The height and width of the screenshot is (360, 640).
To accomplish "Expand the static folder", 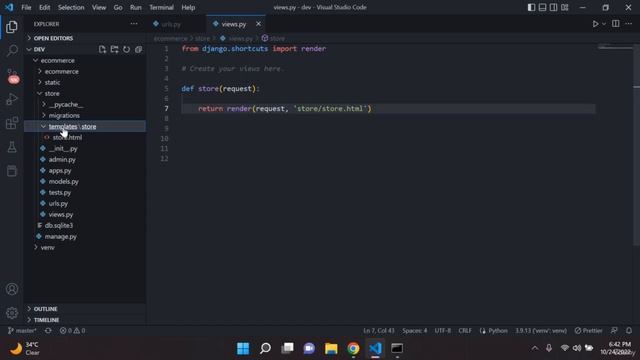I will point(85,82).
